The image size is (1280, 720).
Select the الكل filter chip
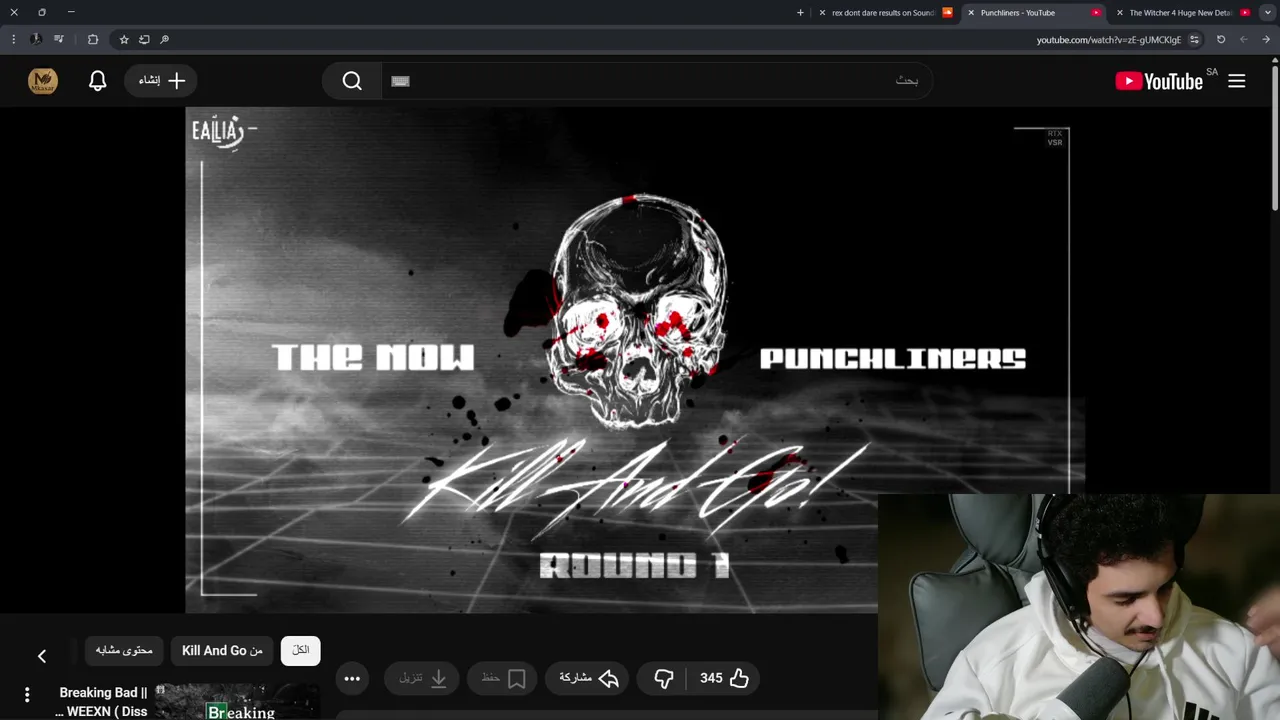(301, 650)
